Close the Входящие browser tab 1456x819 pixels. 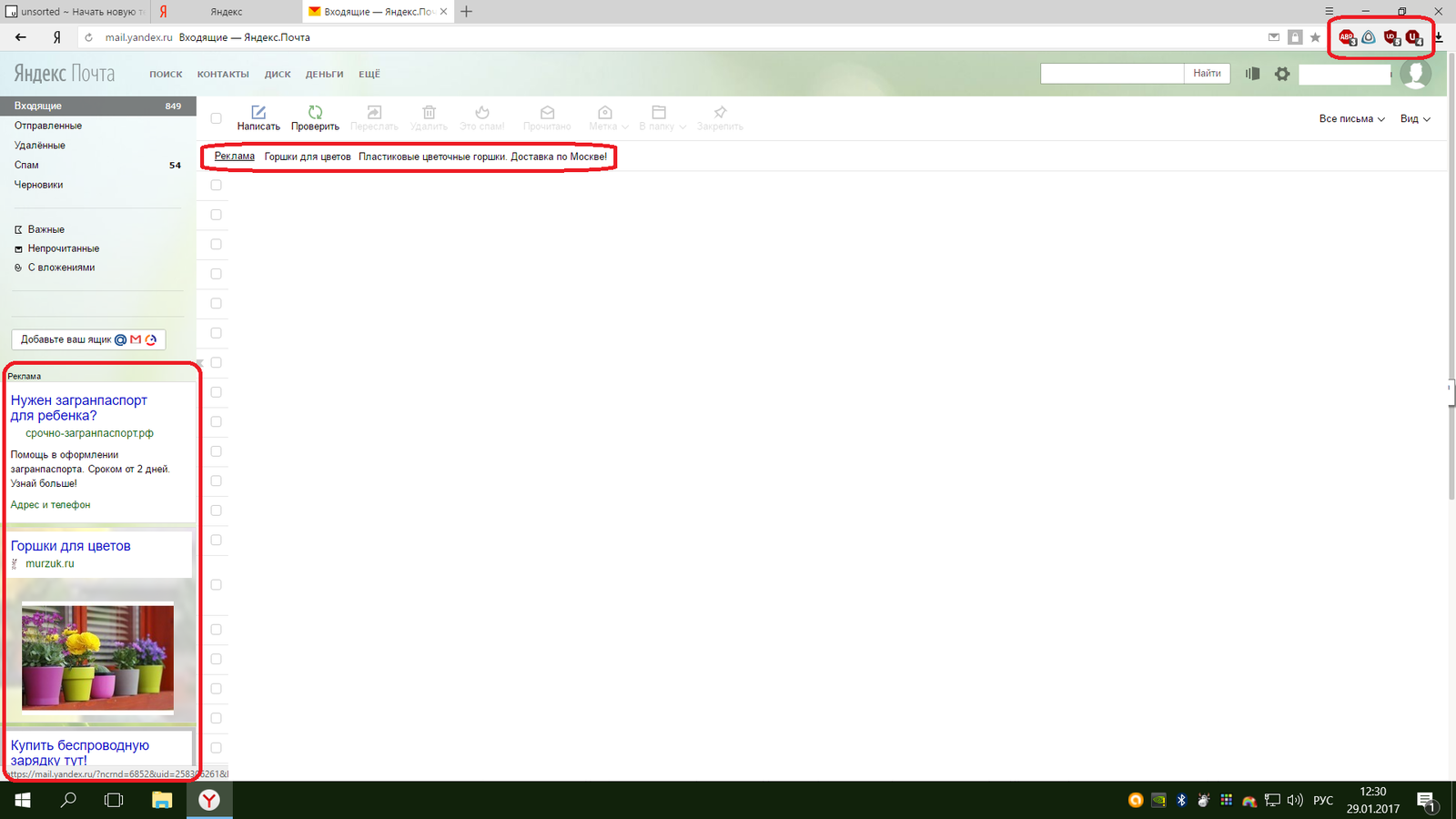point(443,12)
